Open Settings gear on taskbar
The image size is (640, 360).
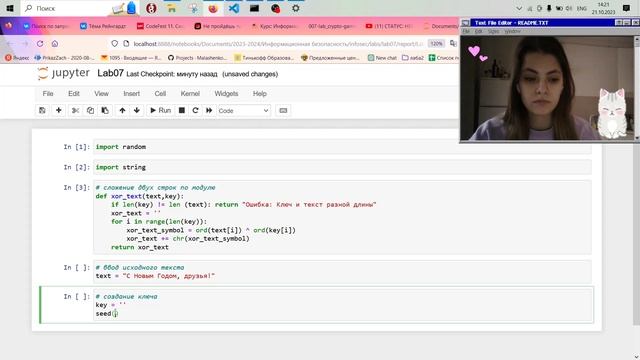pyautogui.click(x=296, y=8)
